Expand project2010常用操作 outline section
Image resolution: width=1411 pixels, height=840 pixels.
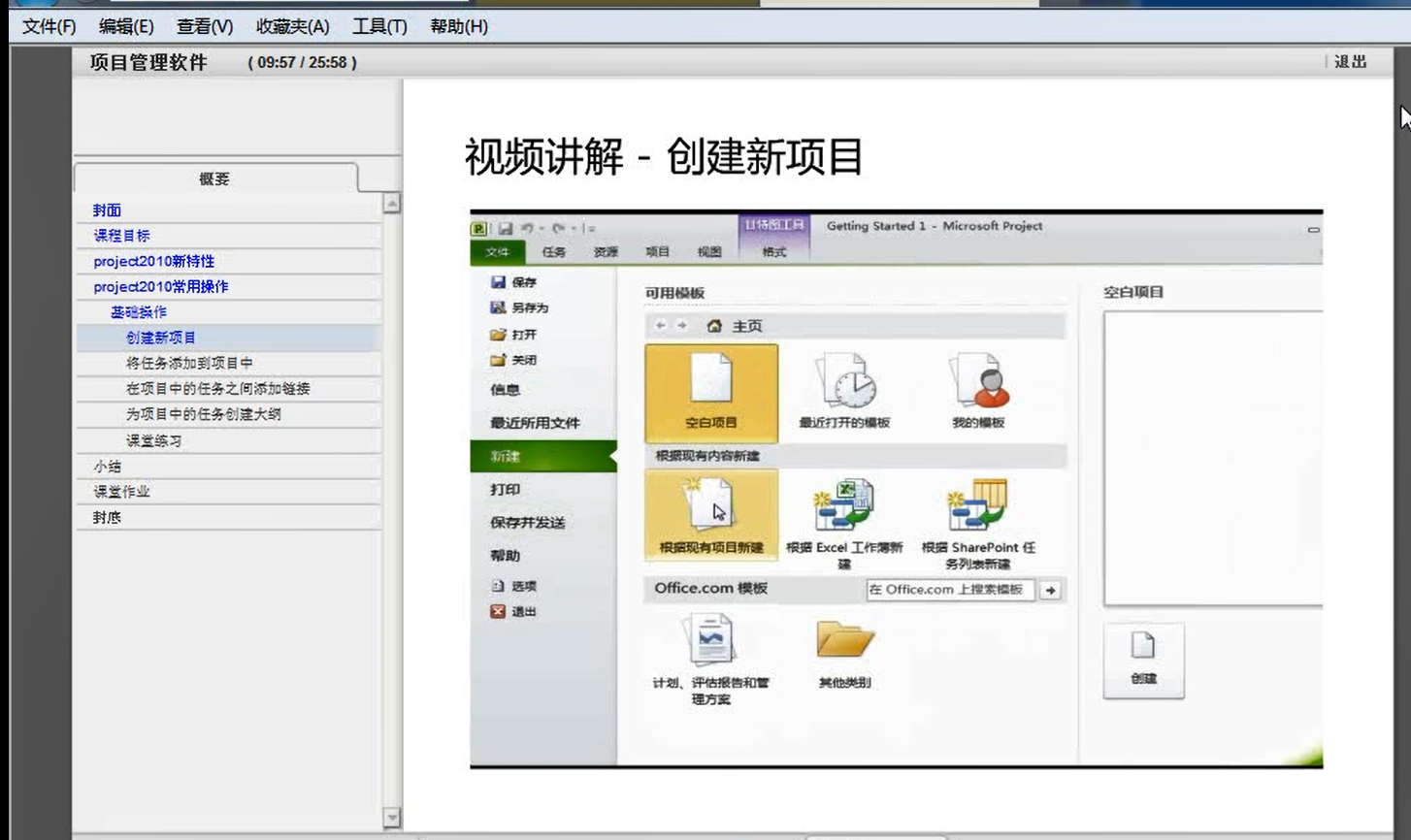[161, 287]
